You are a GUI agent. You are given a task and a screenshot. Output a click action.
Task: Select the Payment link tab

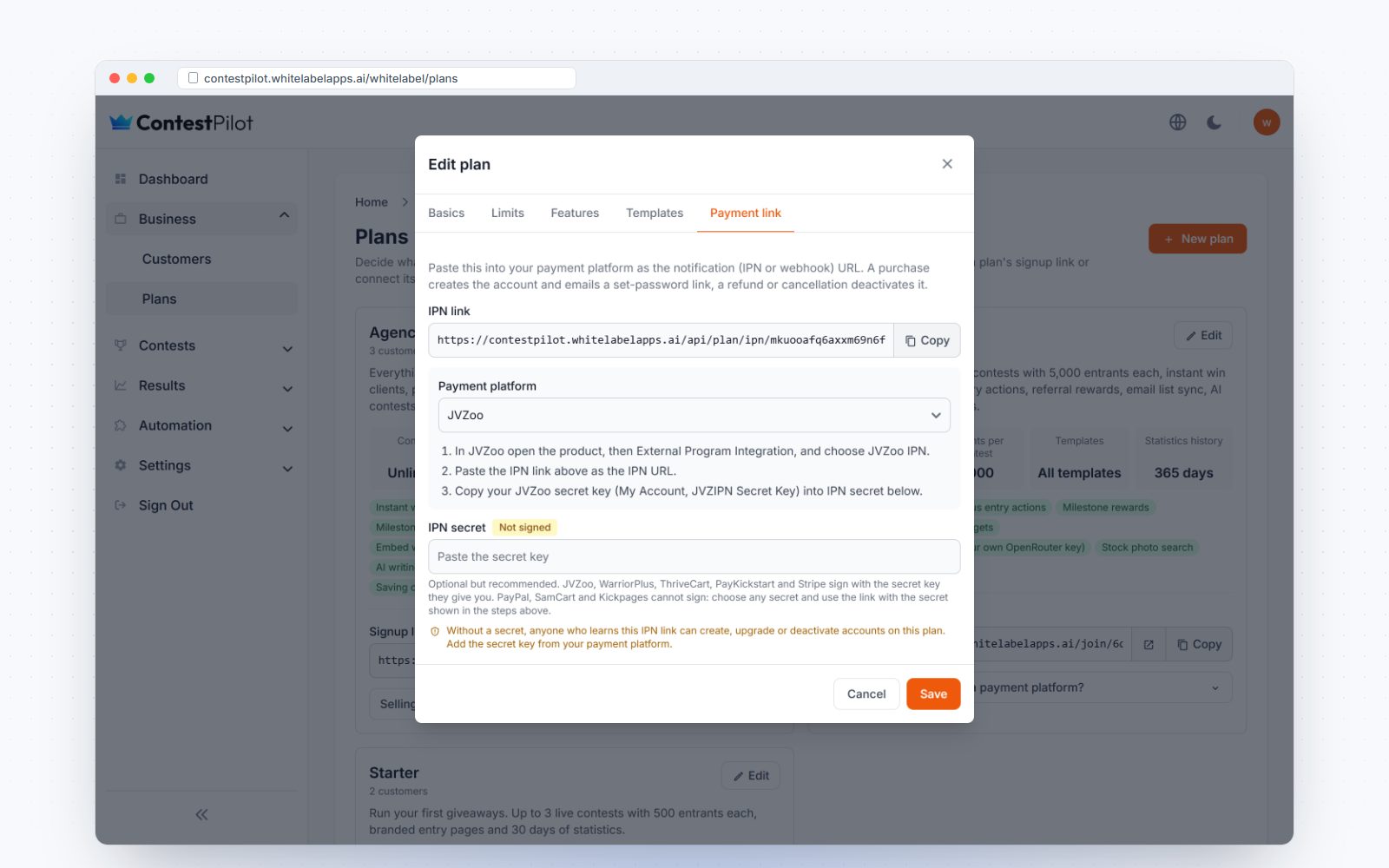tap(746, 213)
